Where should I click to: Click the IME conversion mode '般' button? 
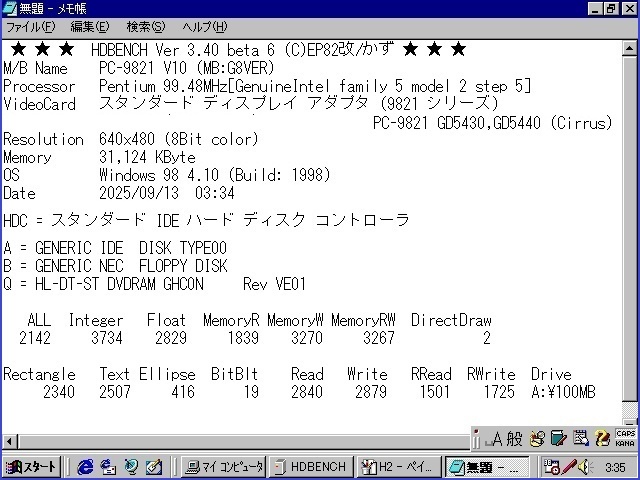tap(514, 439)
